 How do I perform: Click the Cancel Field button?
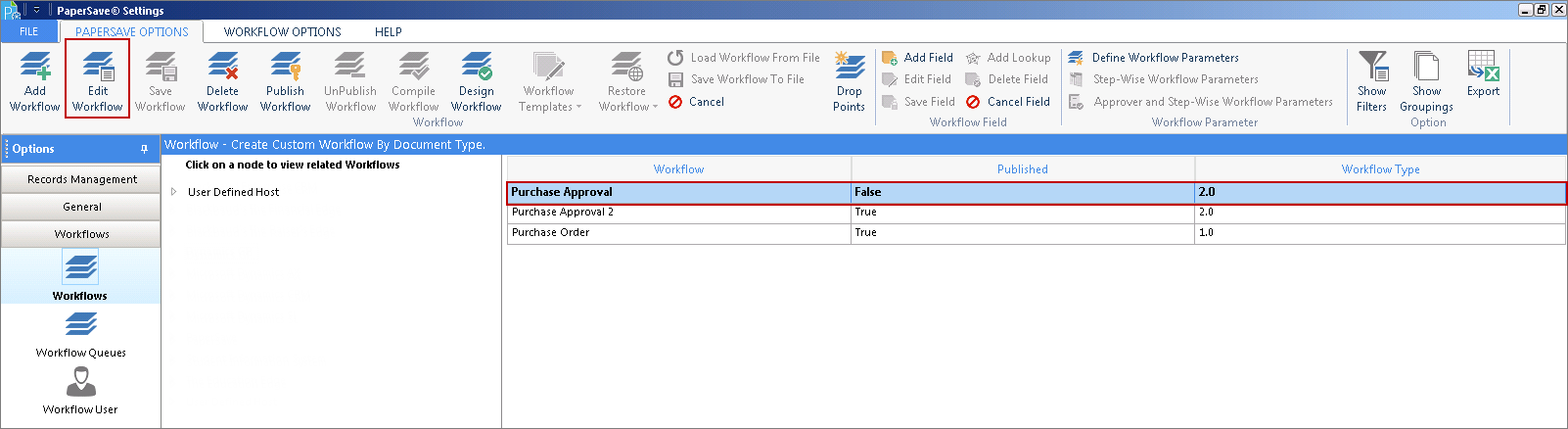(1007, 102)
